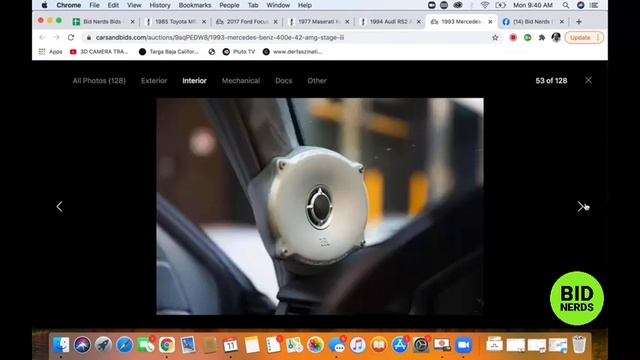View the Other photos category
640x360 pixels.
click(317, 81)
